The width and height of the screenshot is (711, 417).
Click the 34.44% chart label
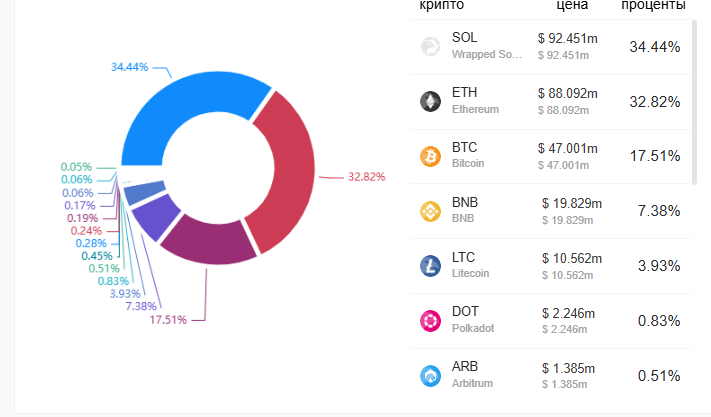coord(129,67)
